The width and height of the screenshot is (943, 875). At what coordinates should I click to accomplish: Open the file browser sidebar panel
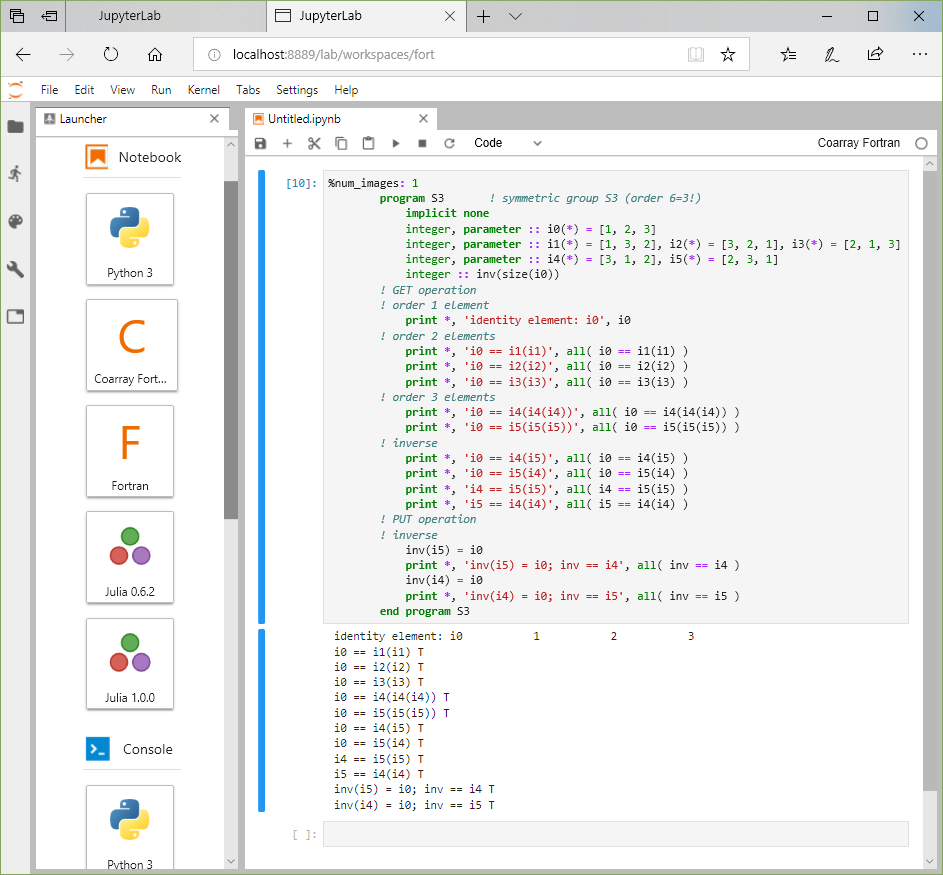[x=15, y=128]
